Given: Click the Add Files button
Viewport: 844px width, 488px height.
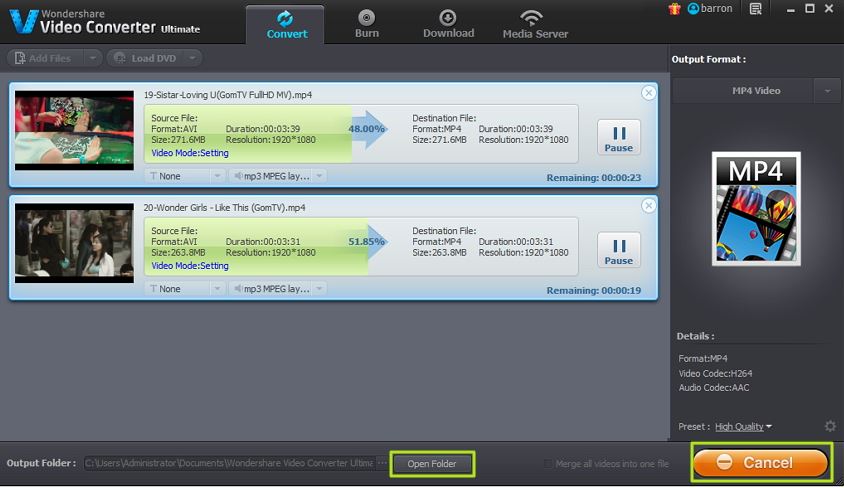Looking at the screenshot, I should point(46,58).
